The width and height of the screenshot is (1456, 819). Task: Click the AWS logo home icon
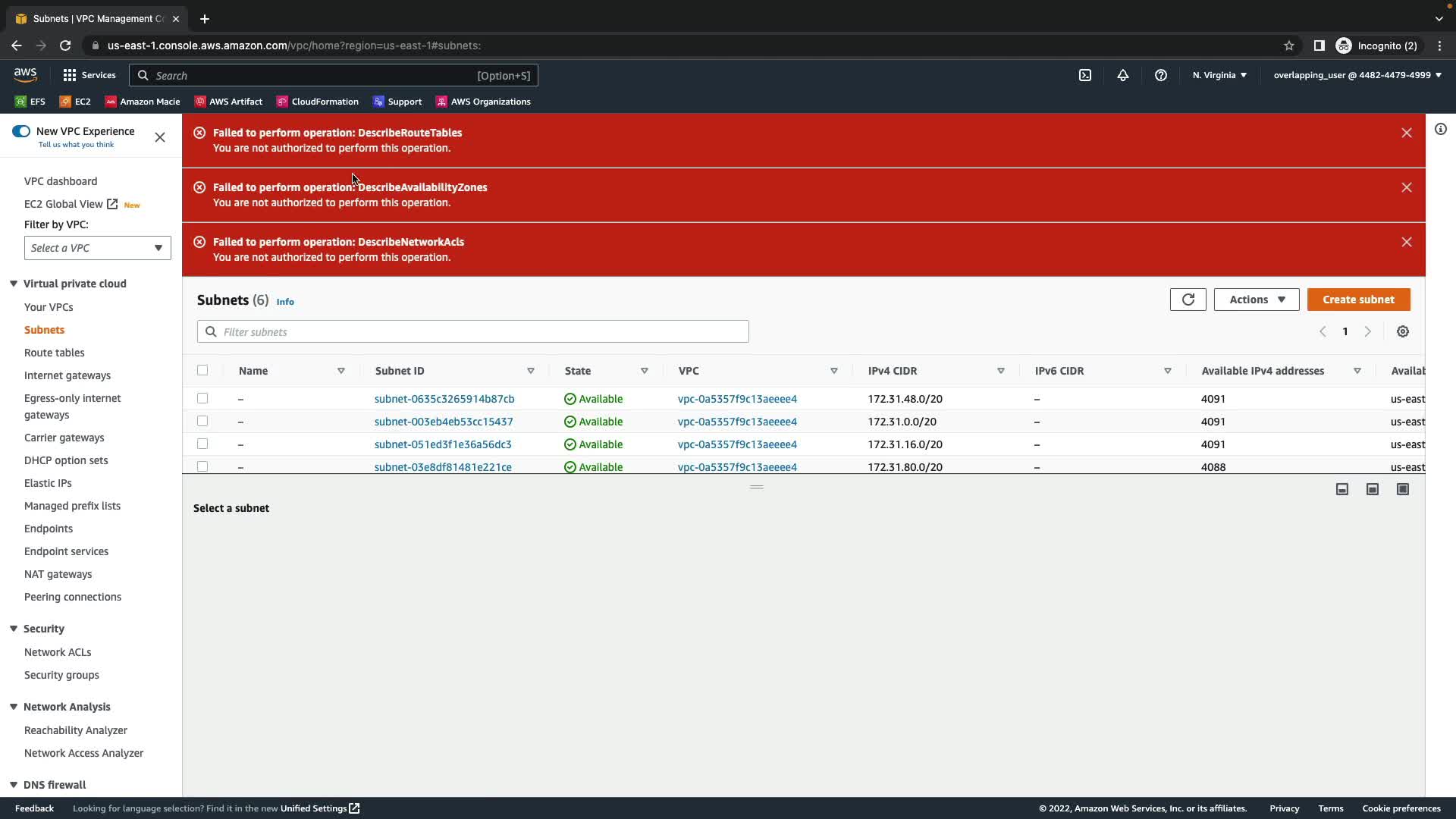[x=25, y=74]
